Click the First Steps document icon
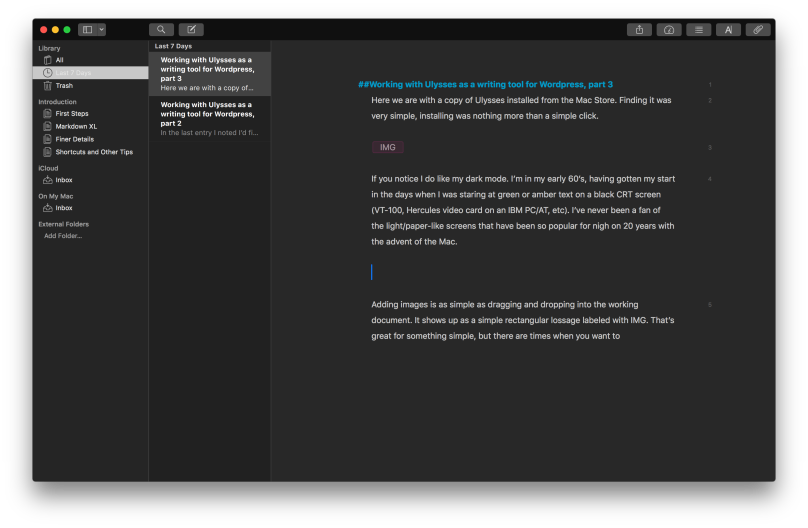808x528 pixels. 47,113
